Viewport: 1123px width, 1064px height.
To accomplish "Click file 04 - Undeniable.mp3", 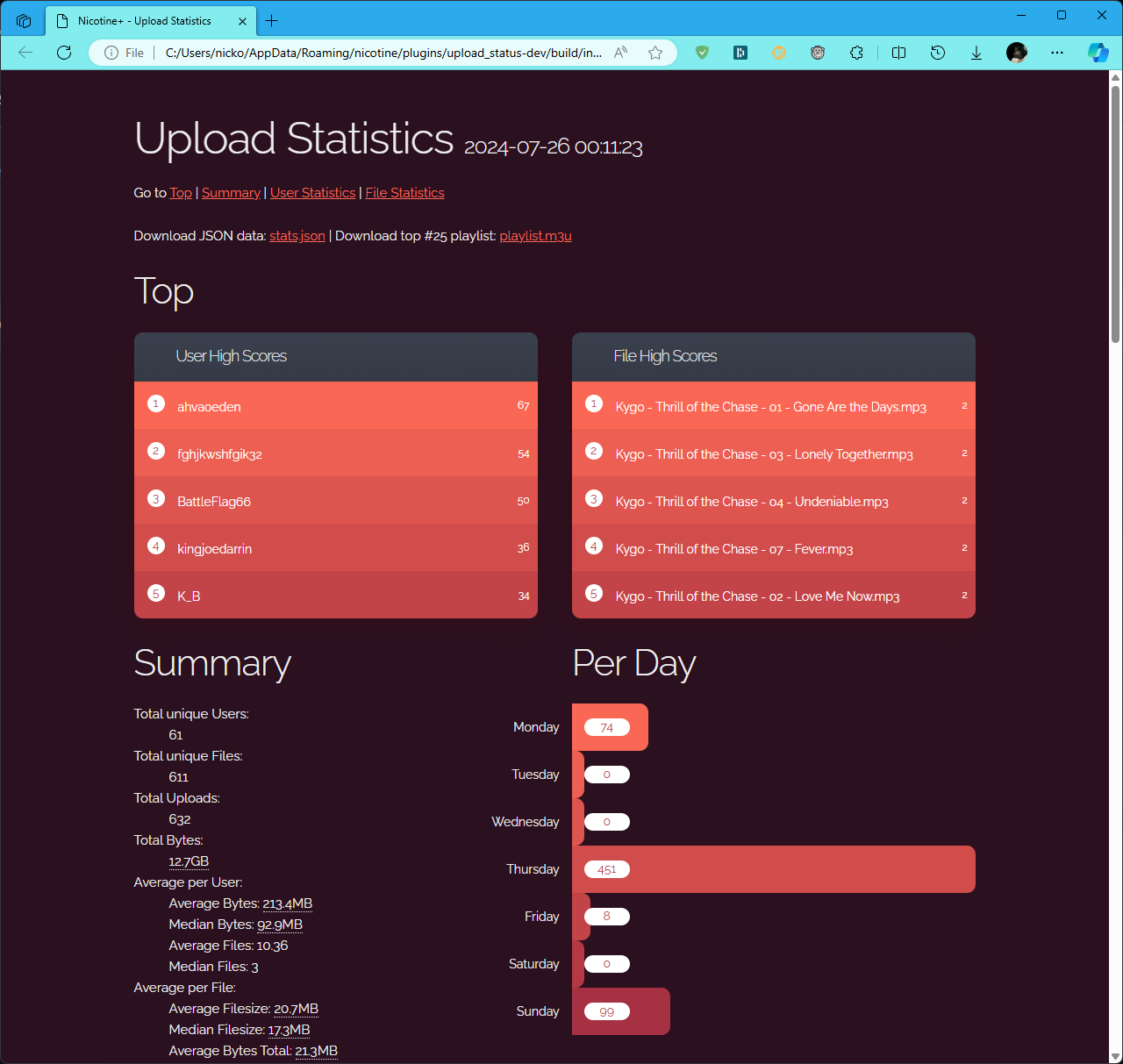I will (x=774, y=500).
